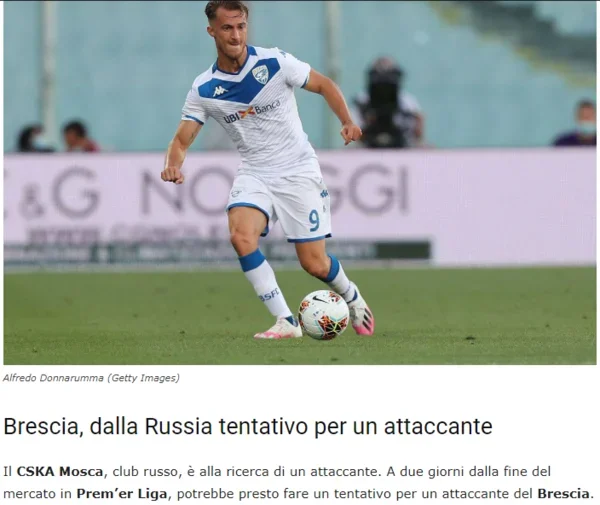Click the Brescia crest on the shirt
The height and width of the screenshot is (505, 600).
[x=260, y=74]
